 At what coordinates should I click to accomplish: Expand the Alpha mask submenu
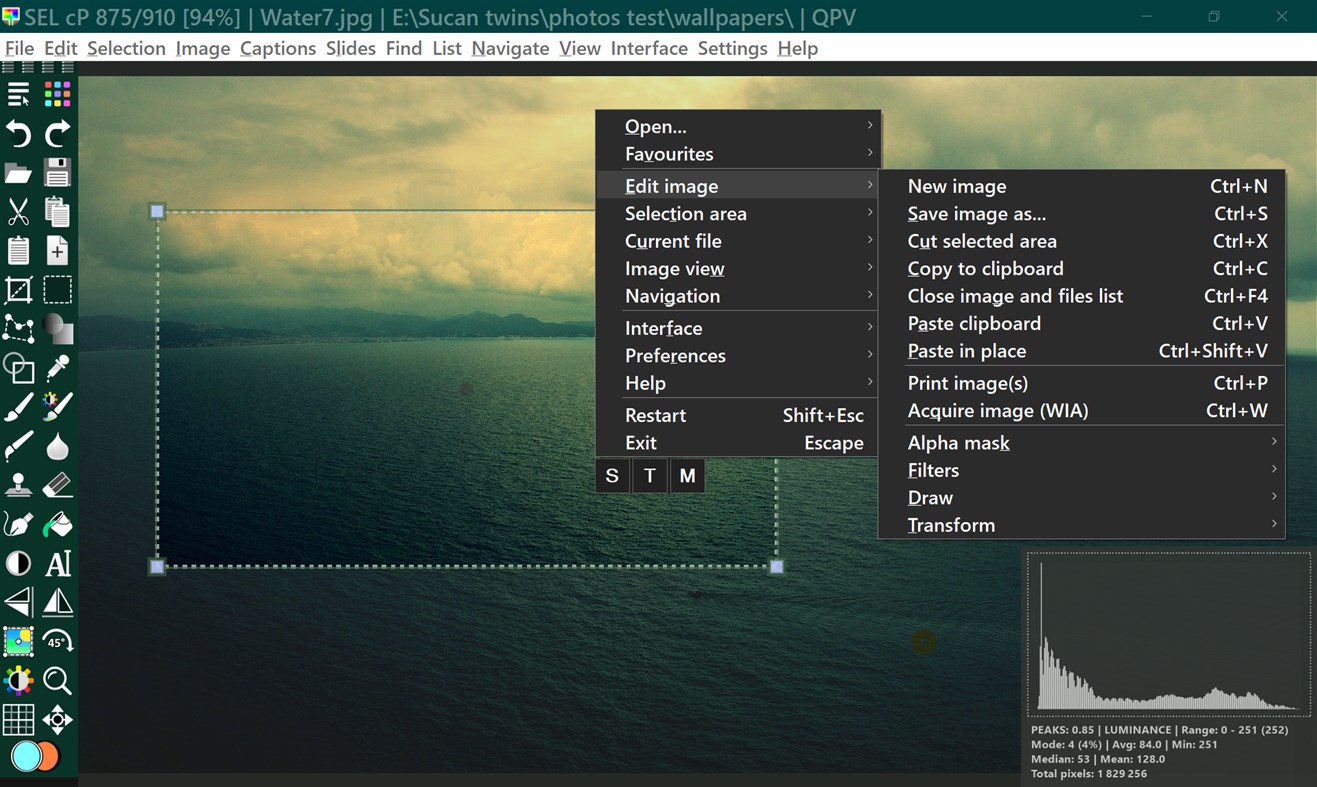point(958,442)
